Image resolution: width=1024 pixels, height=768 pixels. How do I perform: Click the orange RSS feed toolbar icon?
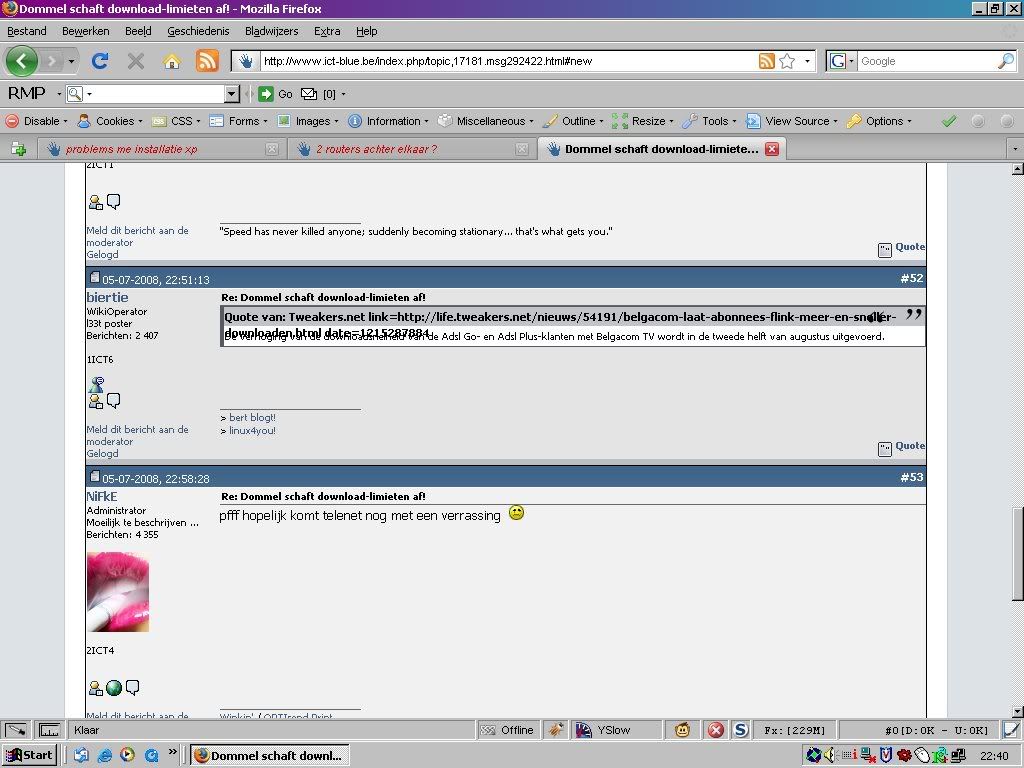[207, 61]
